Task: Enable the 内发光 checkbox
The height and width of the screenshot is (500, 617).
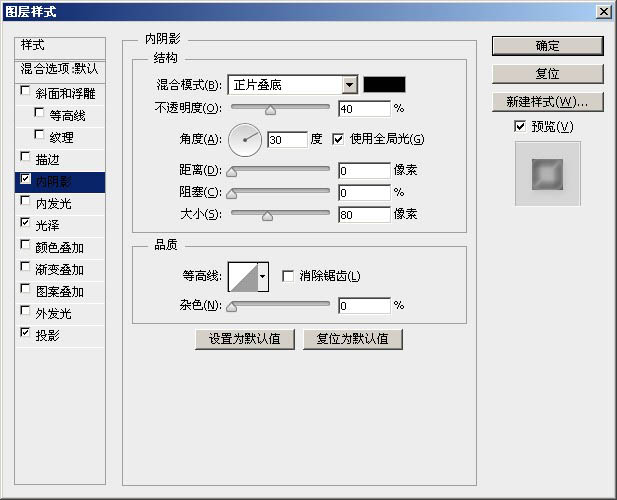Action: [25, 201]
